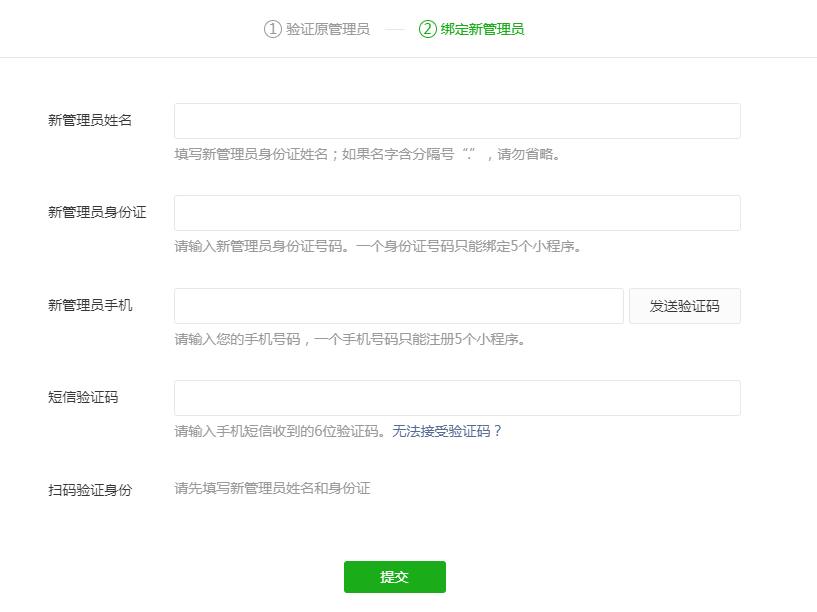Open the 无法接受验证码？ help link
Viewport: 817px width, 612px height.
click(447, 431)
